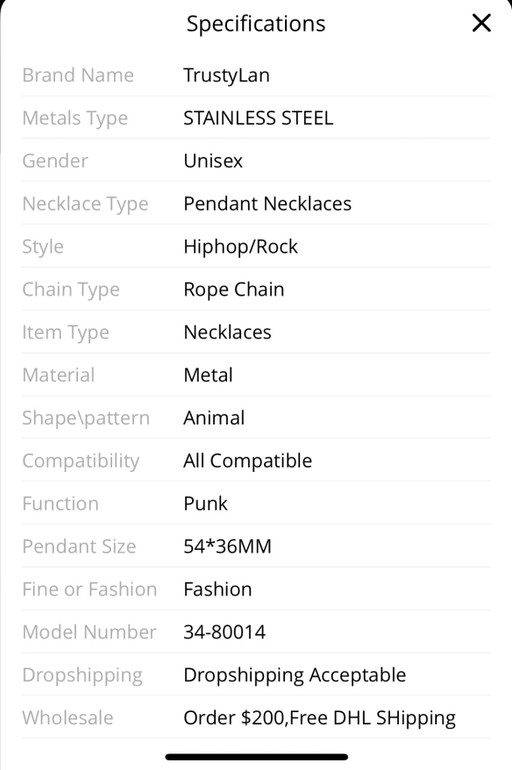Tap the Necklaces item type value

[x=227, y=332]
